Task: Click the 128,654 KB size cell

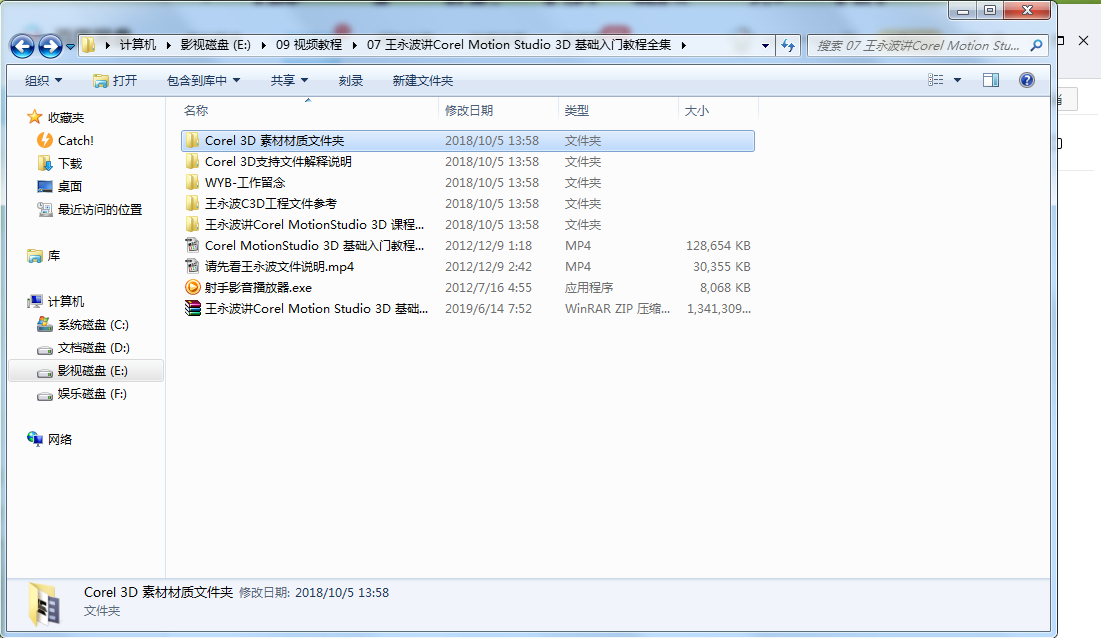Action: (x=718, y=246)
